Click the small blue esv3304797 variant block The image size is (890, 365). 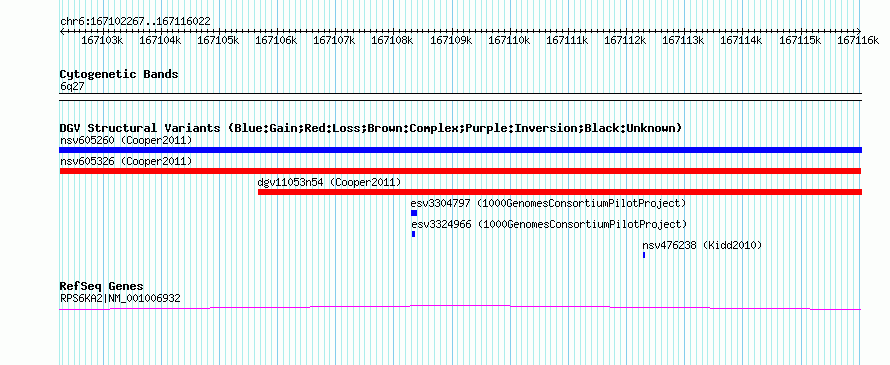click(414, 213)
